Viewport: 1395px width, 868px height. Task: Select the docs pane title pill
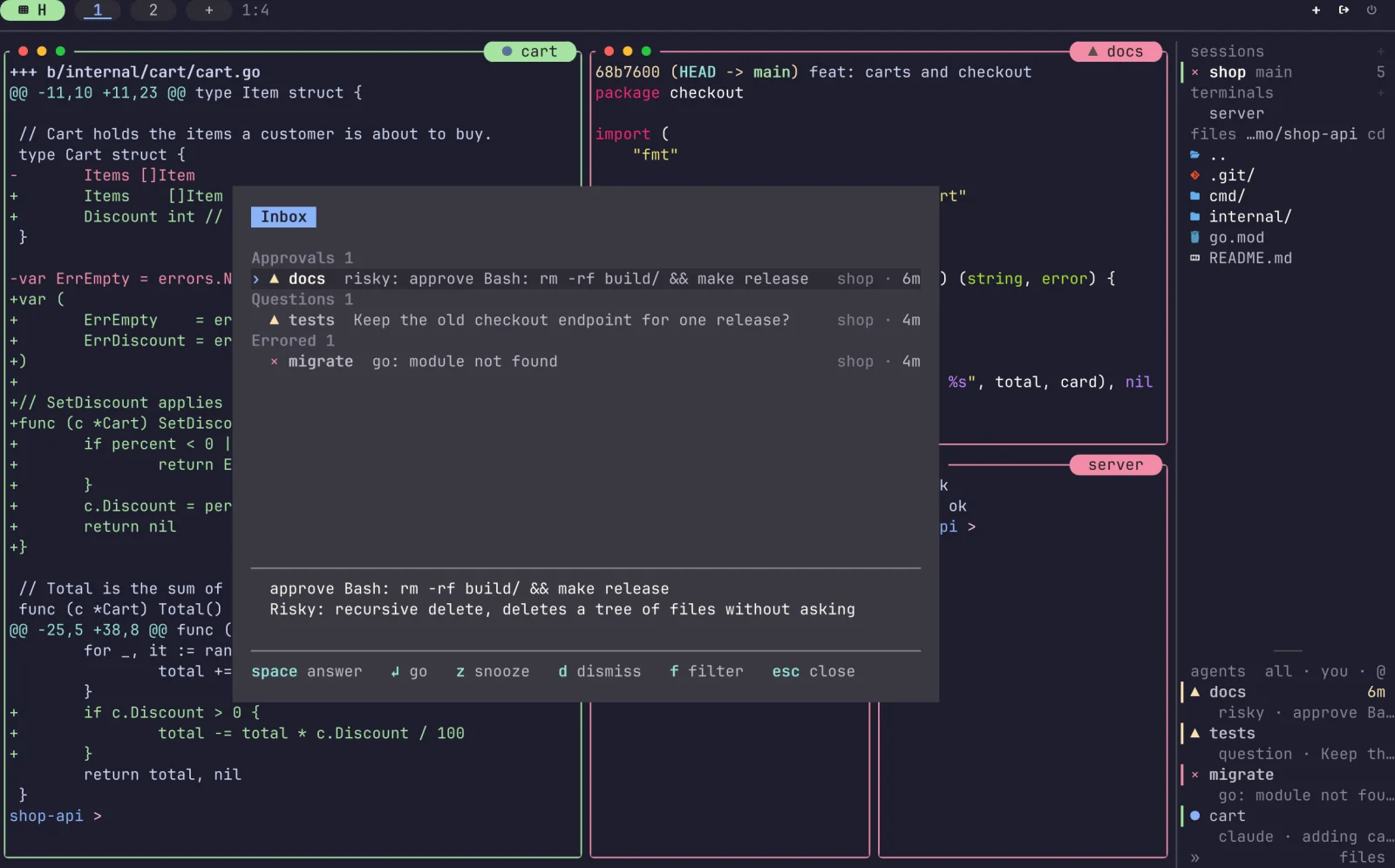coord(1116,51)
